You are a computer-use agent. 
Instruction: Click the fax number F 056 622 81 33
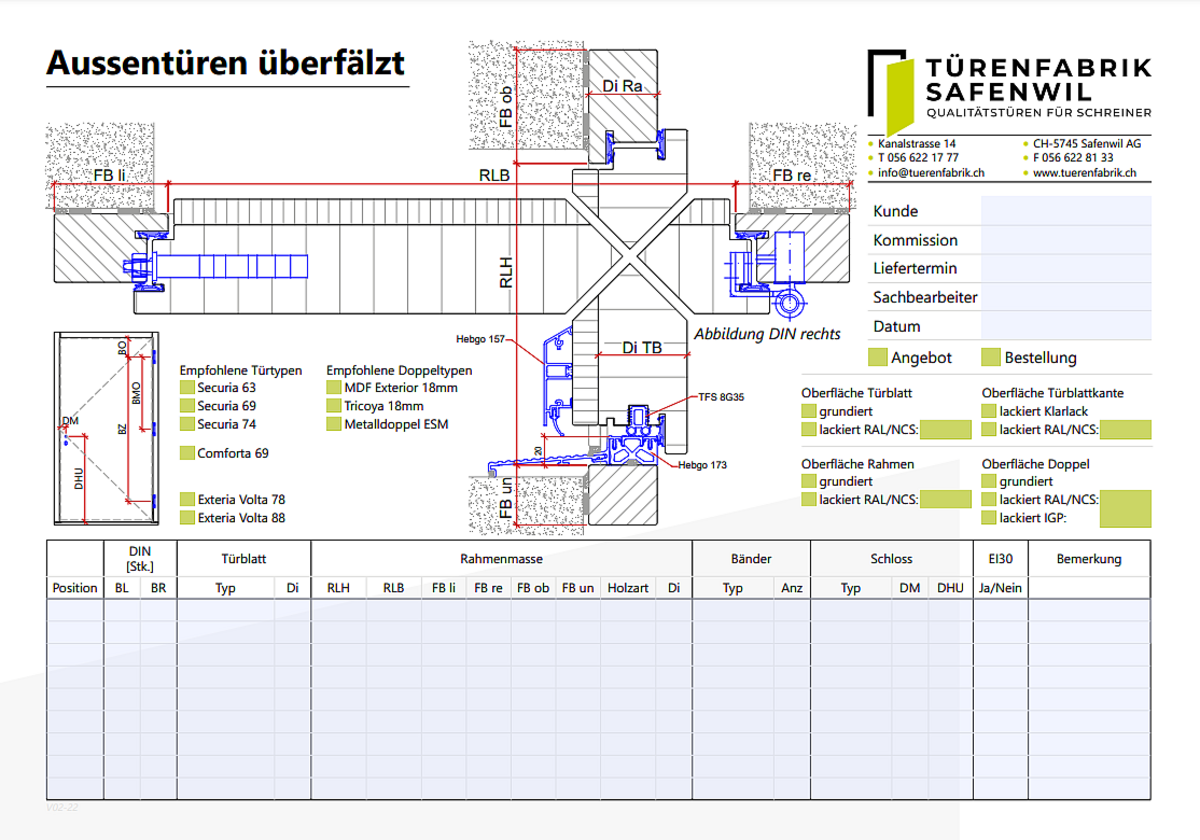pos(1073,158)
